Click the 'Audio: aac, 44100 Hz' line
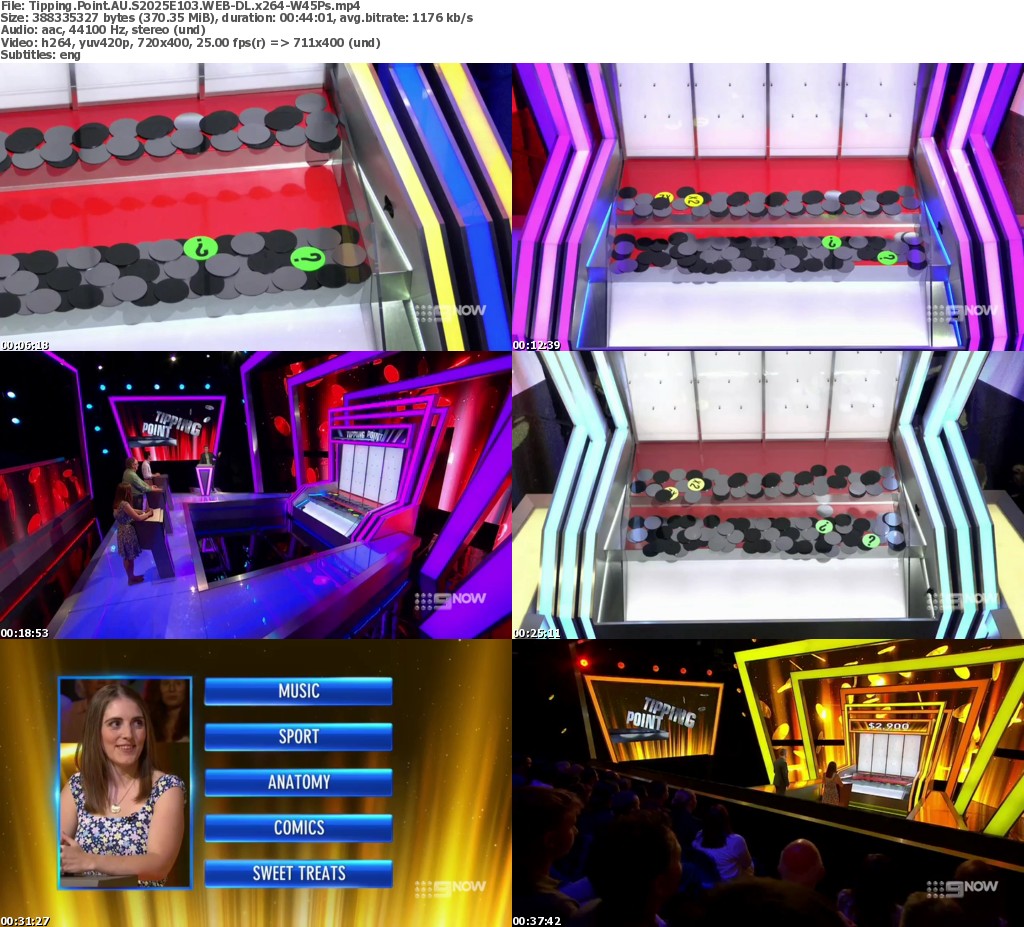The image size is (1024, 927). coord(103,30)
